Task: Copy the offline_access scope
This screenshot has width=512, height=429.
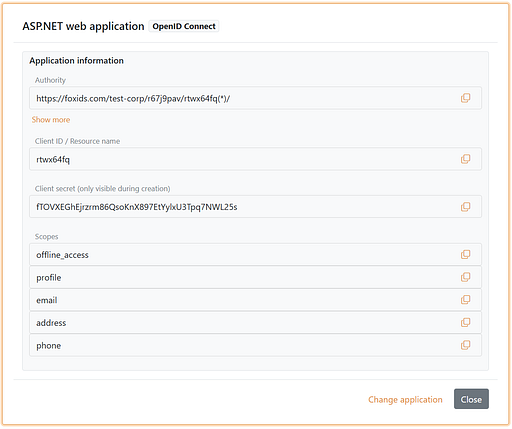Action: pos(465,255)
